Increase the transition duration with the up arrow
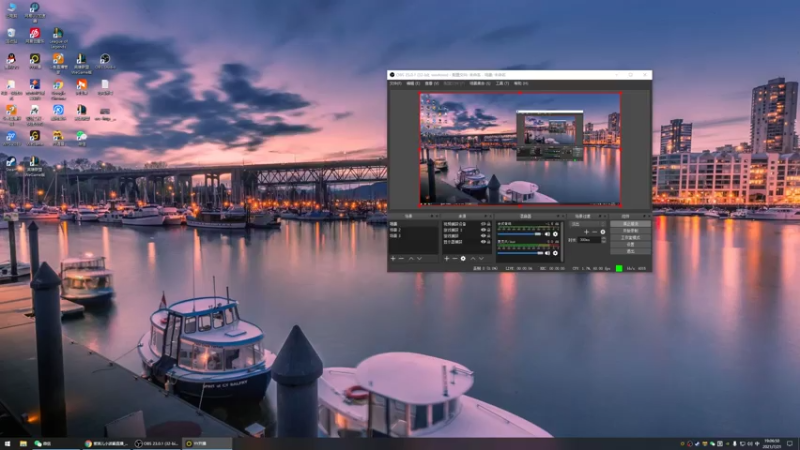The width and height of the screenshot is (800, 450). click(604, 238)
